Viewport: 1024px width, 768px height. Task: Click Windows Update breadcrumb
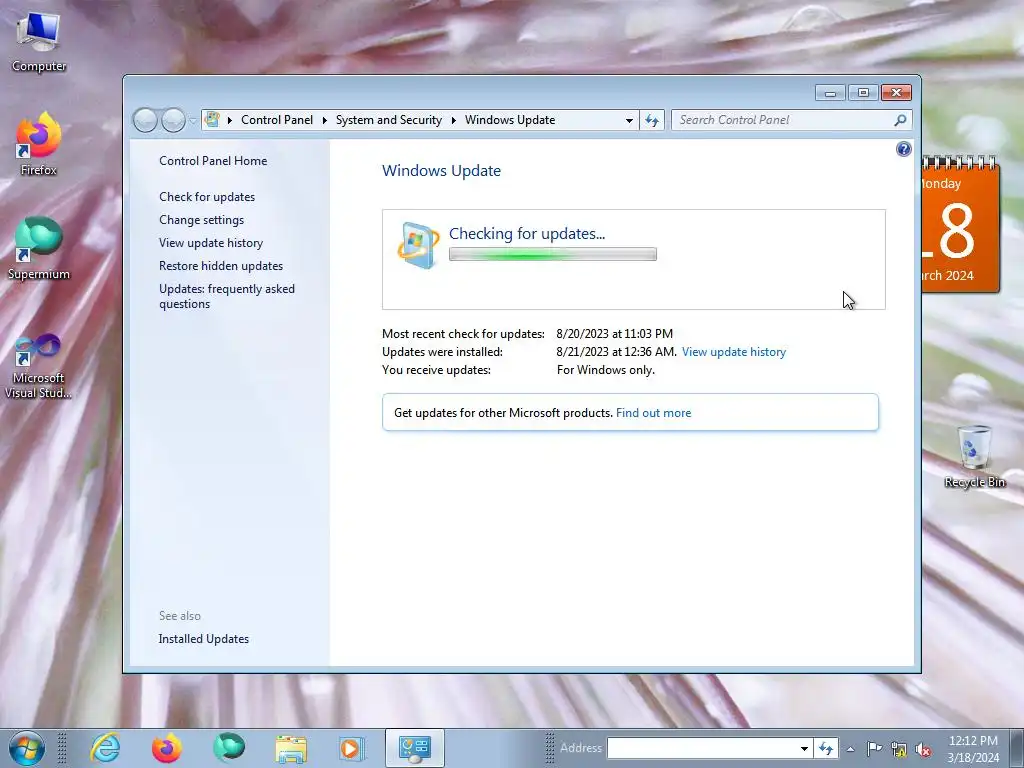click(x=510, y=120)
